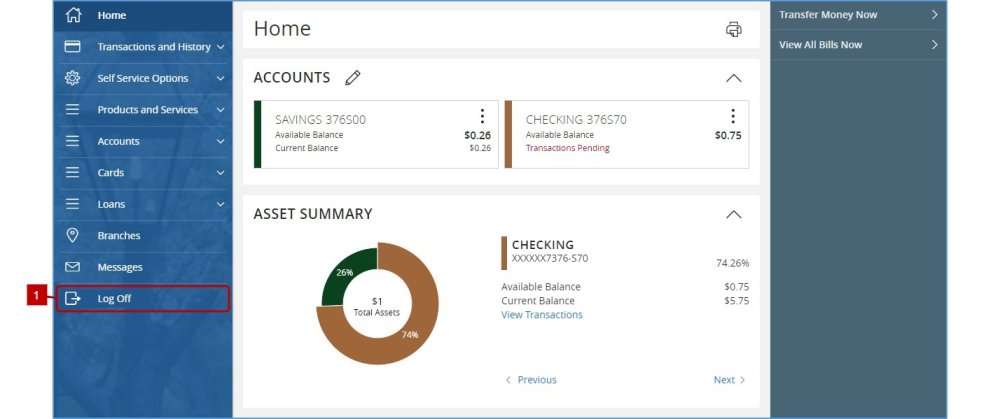This screenshot has height=419, width=1000.
Task: Open the Self Service Options menu
Action: pyautogui.click(x=143, y=78)
